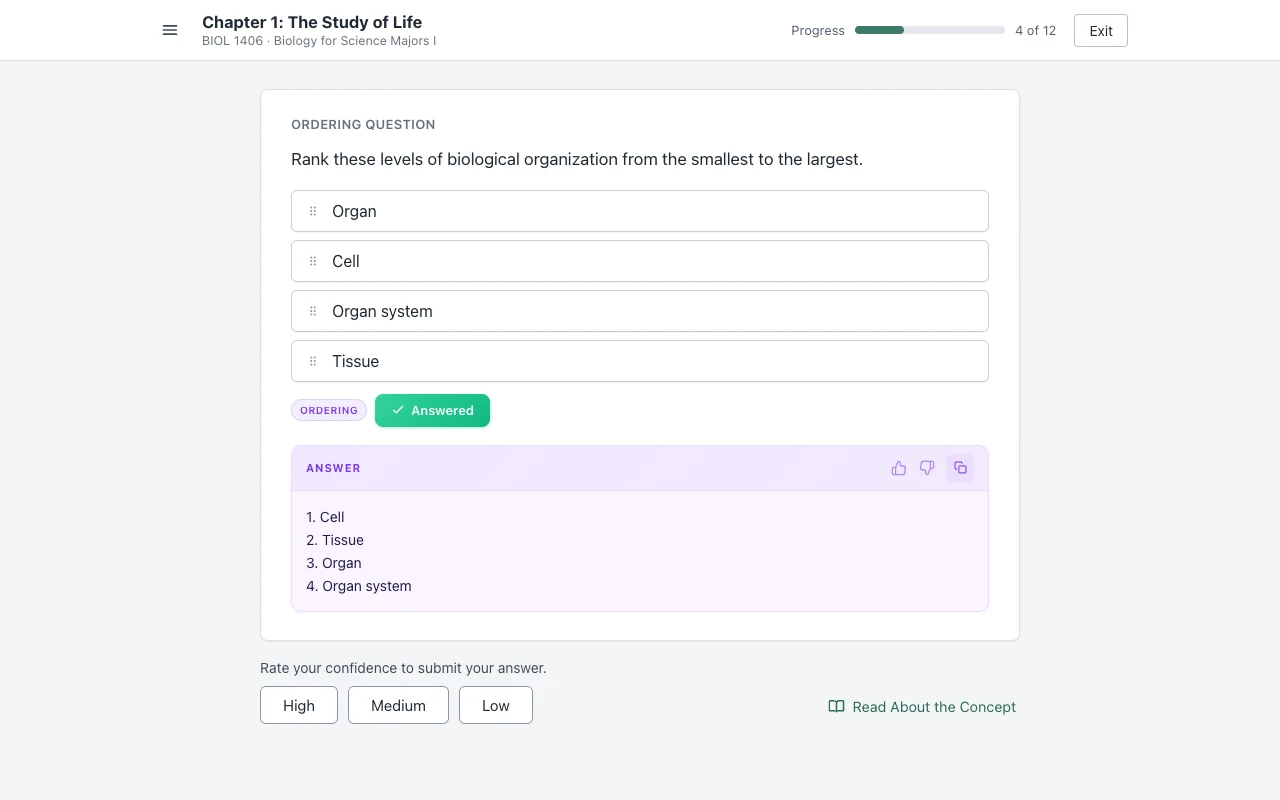Click the thumbs up icon on the answer
Image resolution: width=1280 pixels, height=800 pixels.
[899, 468]
